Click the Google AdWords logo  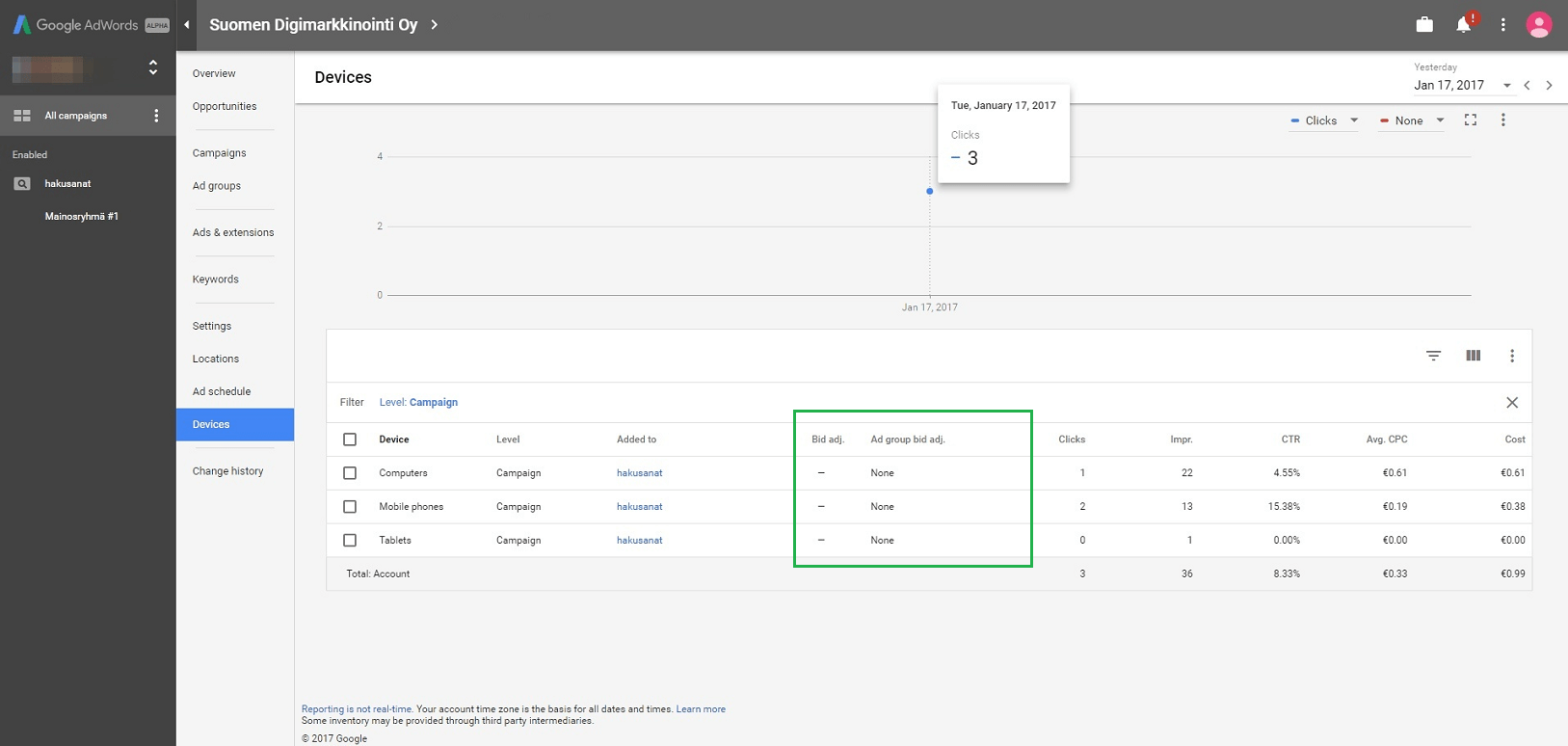(90, 25)
